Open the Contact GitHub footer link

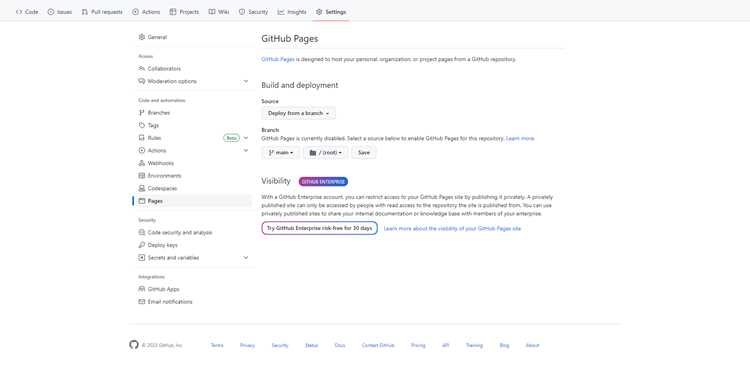click(x=378, y=345)
